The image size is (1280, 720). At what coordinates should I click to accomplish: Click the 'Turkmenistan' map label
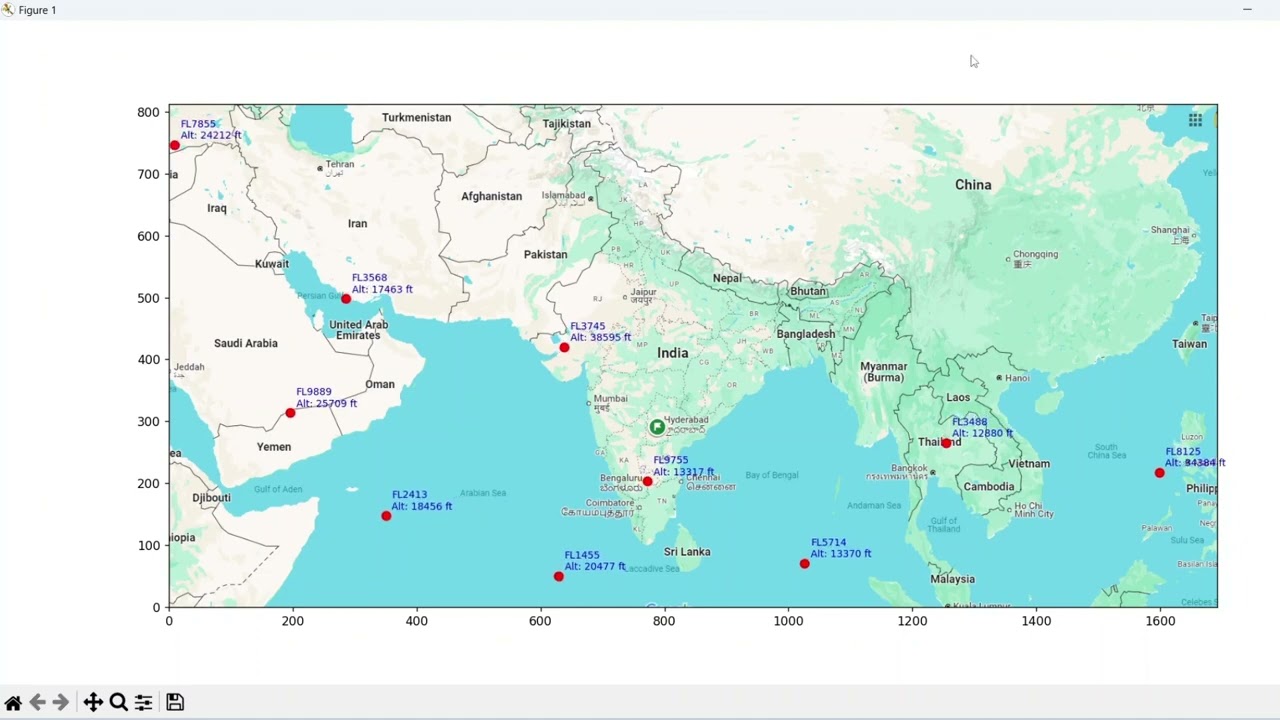[x=417, y=117]
